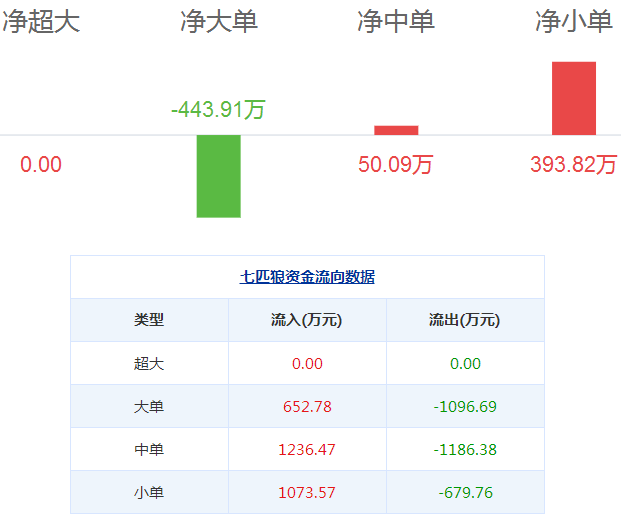Click the 1073.57 inflow cell

[x=307, y=493]
